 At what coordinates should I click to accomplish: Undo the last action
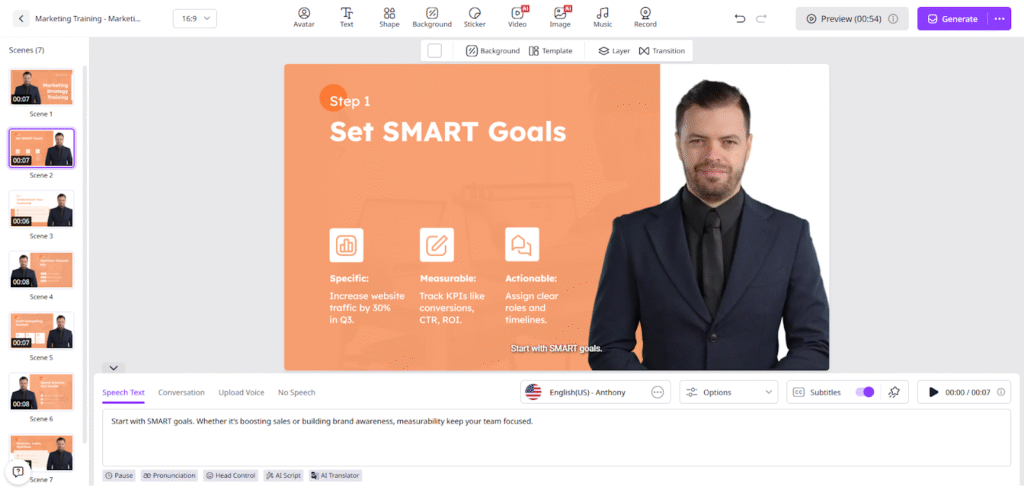point(740,19)
